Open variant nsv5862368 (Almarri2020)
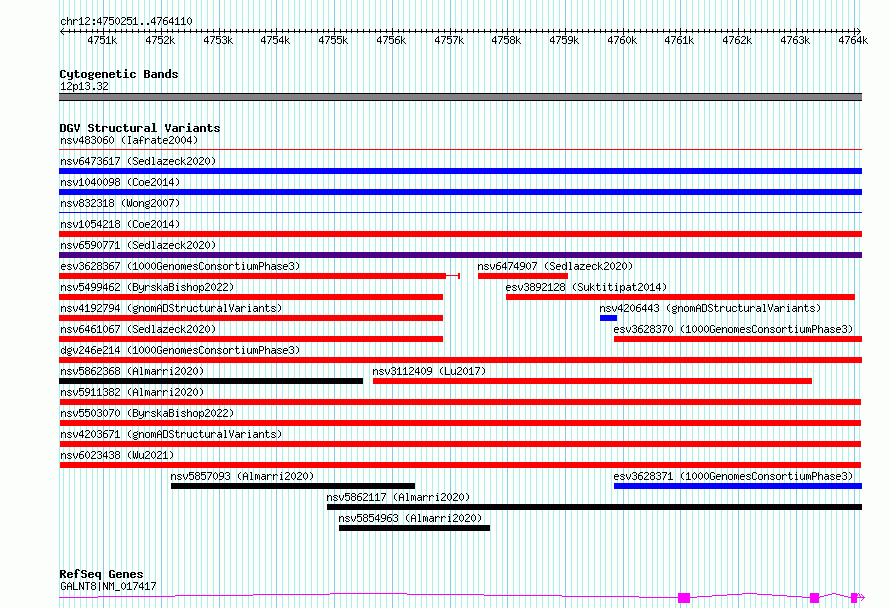 132,371
